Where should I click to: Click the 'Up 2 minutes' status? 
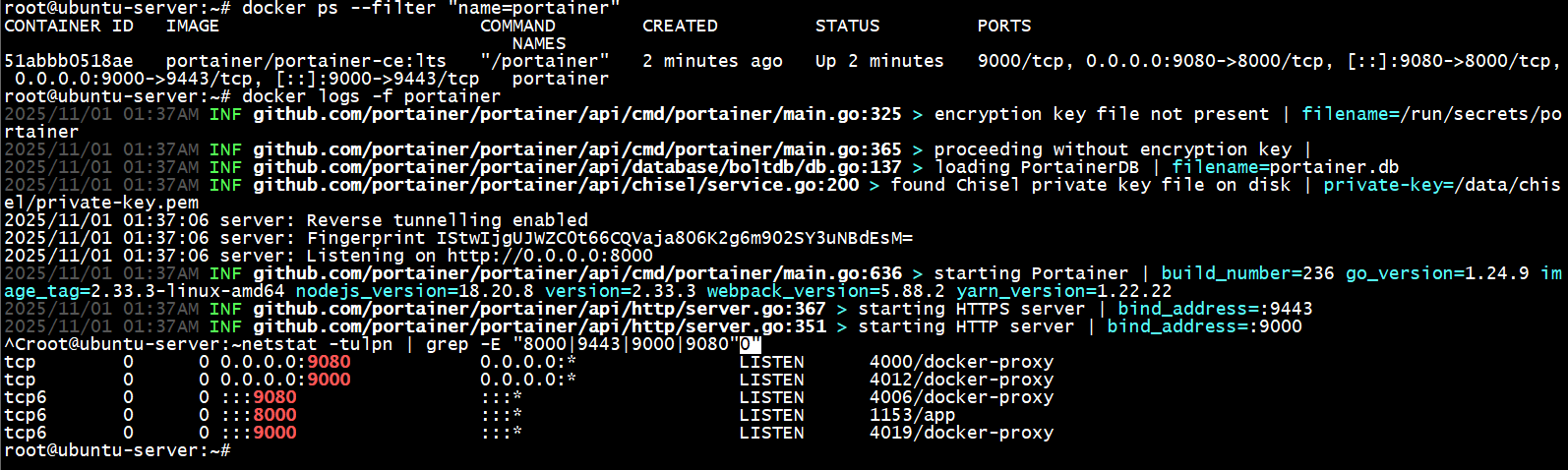[879, 61]
